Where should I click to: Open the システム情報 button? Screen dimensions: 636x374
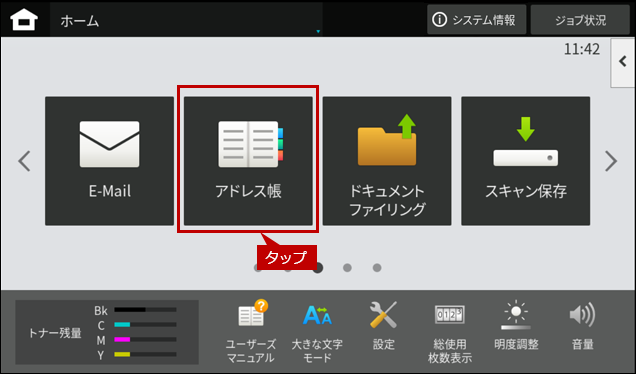click(477, 20)
